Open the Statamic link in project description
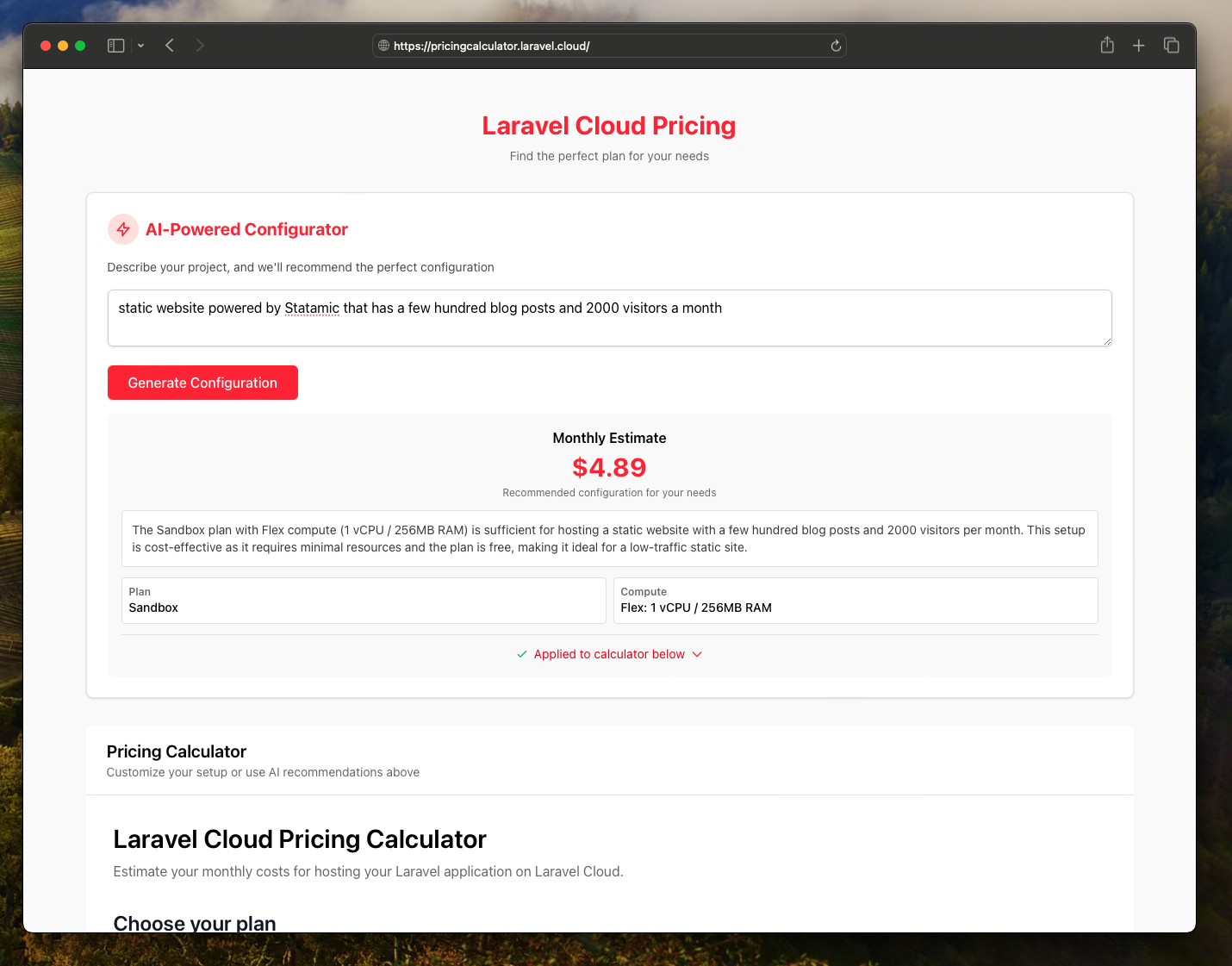The image size is (1232, 966). (x=311, y=308)
